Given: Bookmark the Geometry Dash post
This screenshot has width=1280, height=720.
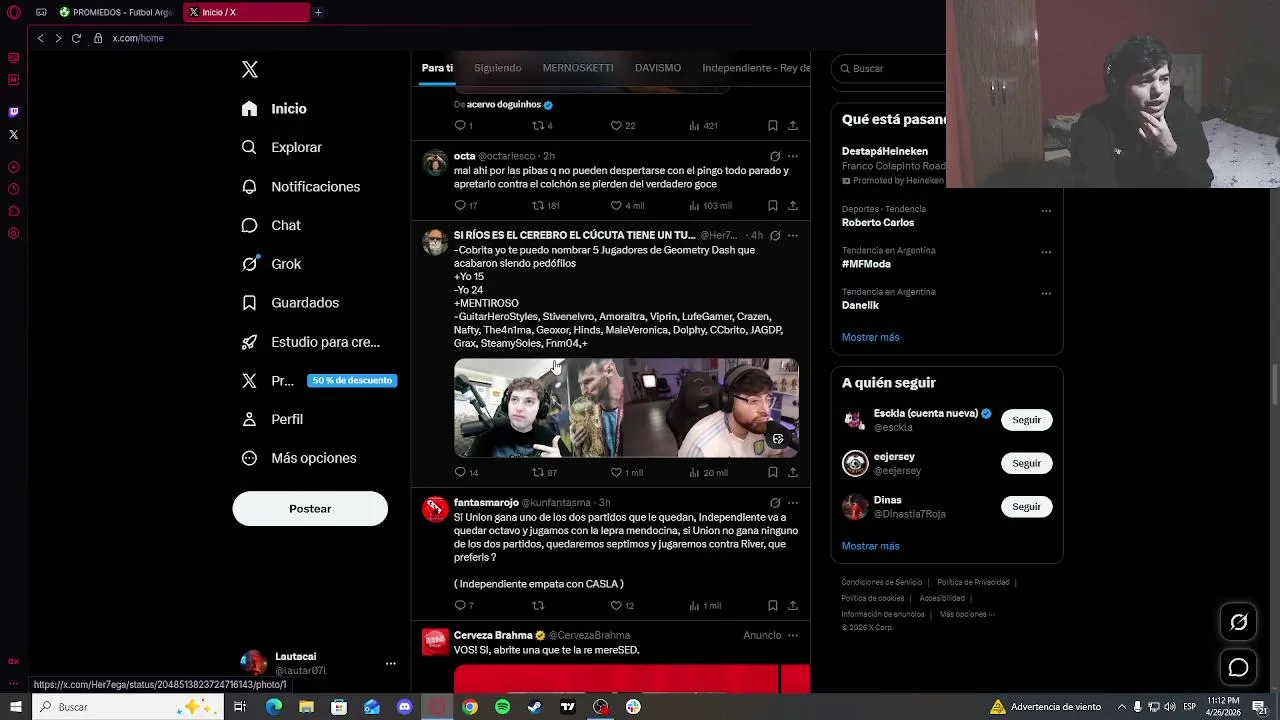Looking at the screenshot, I should click(x=772, y=472).
